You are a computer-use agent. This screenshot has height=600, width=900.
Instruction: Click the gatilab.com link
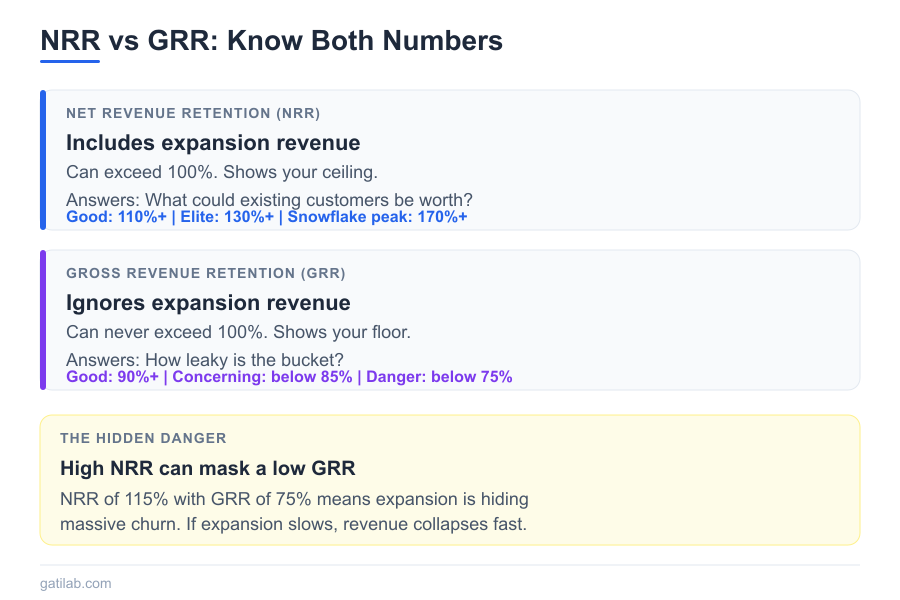(x=75, y=583)
